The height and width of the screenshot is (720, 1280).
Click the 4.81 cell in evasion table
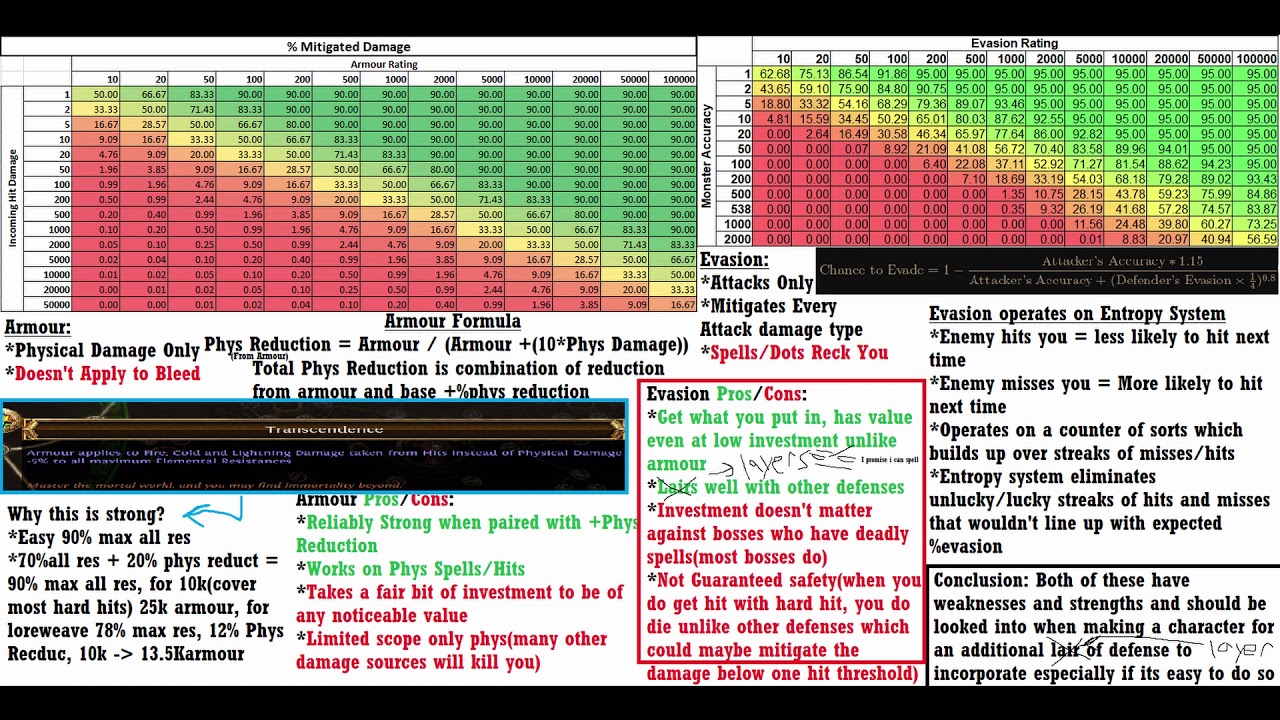[778, 119]
